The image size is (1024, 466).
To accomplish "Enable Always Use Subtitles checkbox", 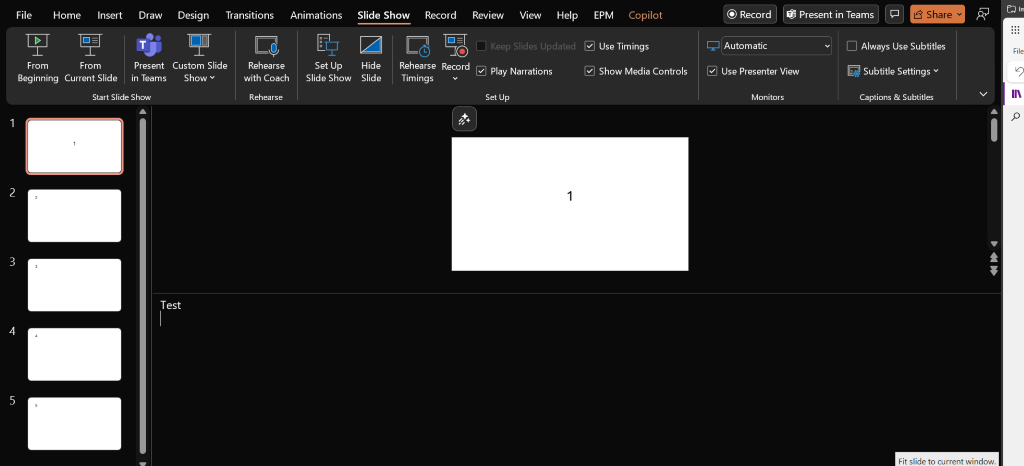I will click(x=852, y=46).
